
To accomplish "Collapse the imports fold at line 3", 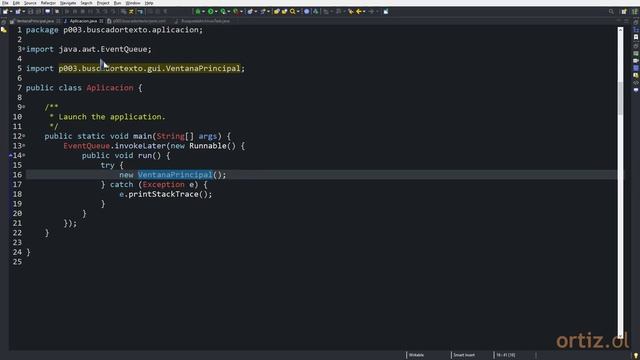I will 24,49.
